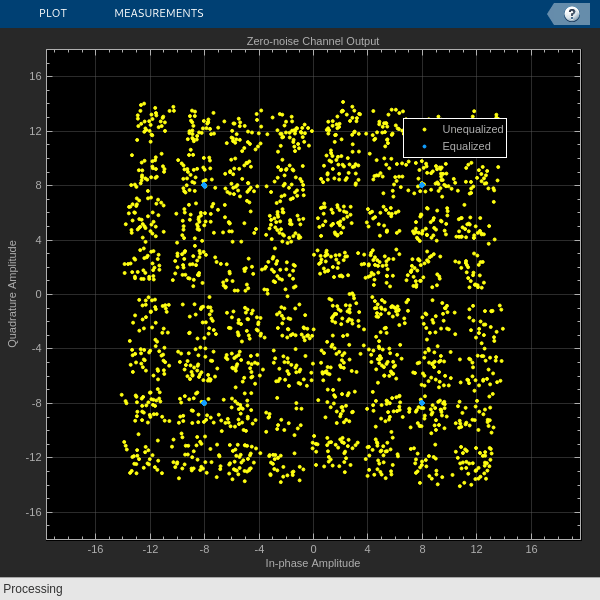Viewport: 600px width, 600px height.
Task: Switch to the MEASUREMENTS tab
Action: coord(159,13)
